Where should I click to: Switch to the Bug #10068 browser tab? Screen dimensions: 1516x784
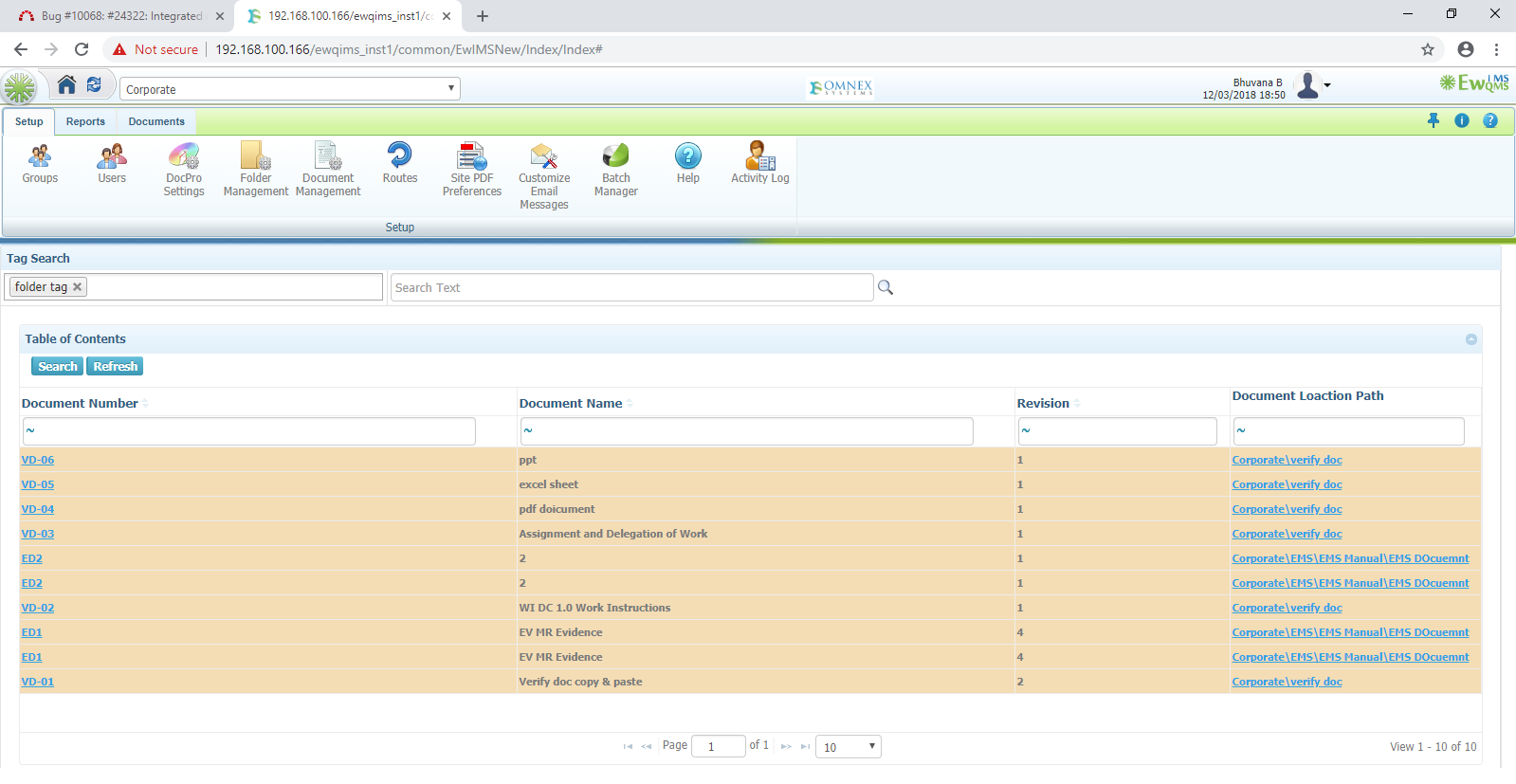(x=121, y=16)
